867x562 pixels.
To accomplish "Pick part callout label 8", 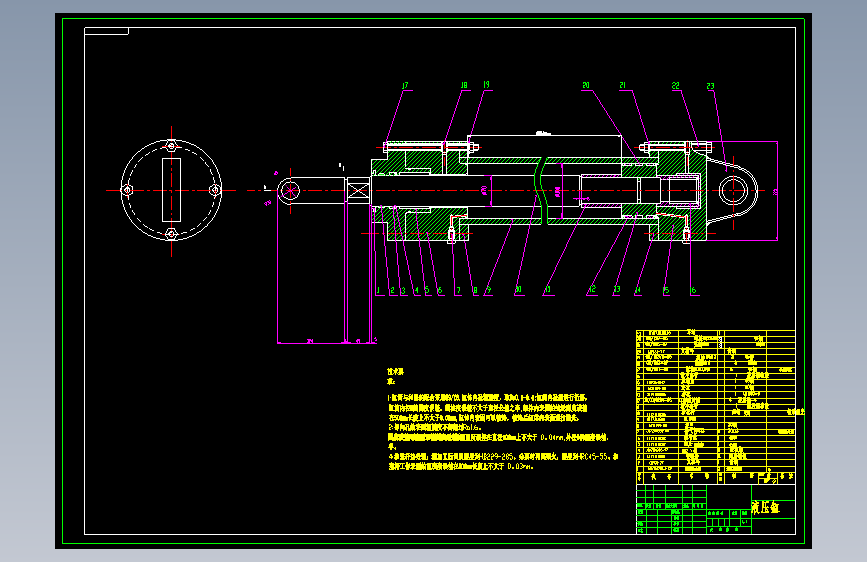I will tap(475, 290).
